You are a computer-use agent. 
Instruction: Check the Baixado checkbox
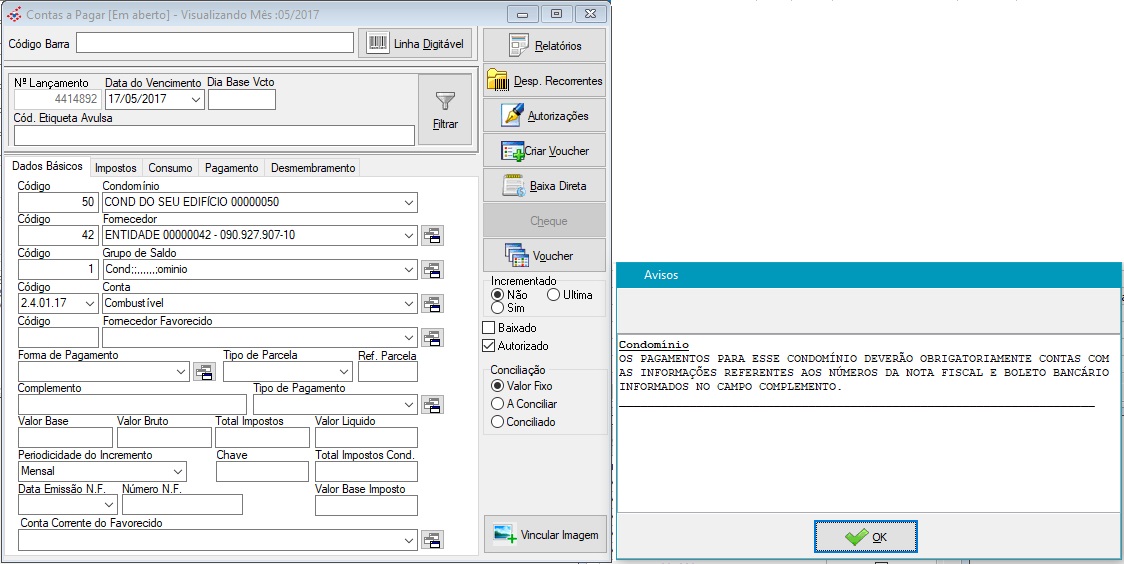pyautogui.click(x=489, y=328)
